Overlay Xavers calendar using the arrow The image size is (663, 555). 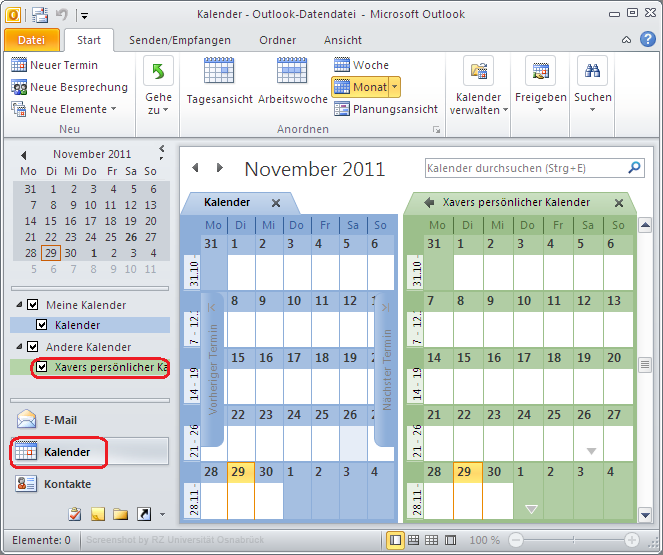click(x=429, y=202)
